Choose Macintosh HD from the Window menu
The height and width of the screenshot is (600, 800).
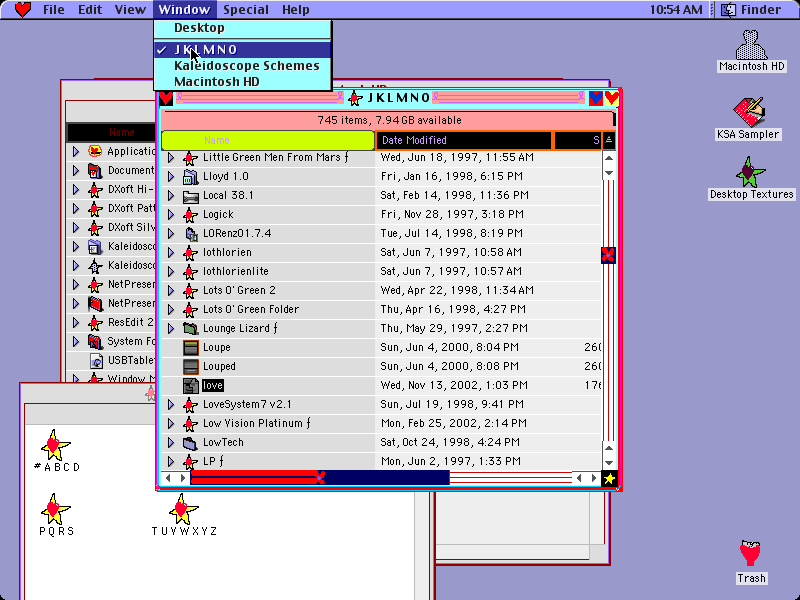(242, 82)
